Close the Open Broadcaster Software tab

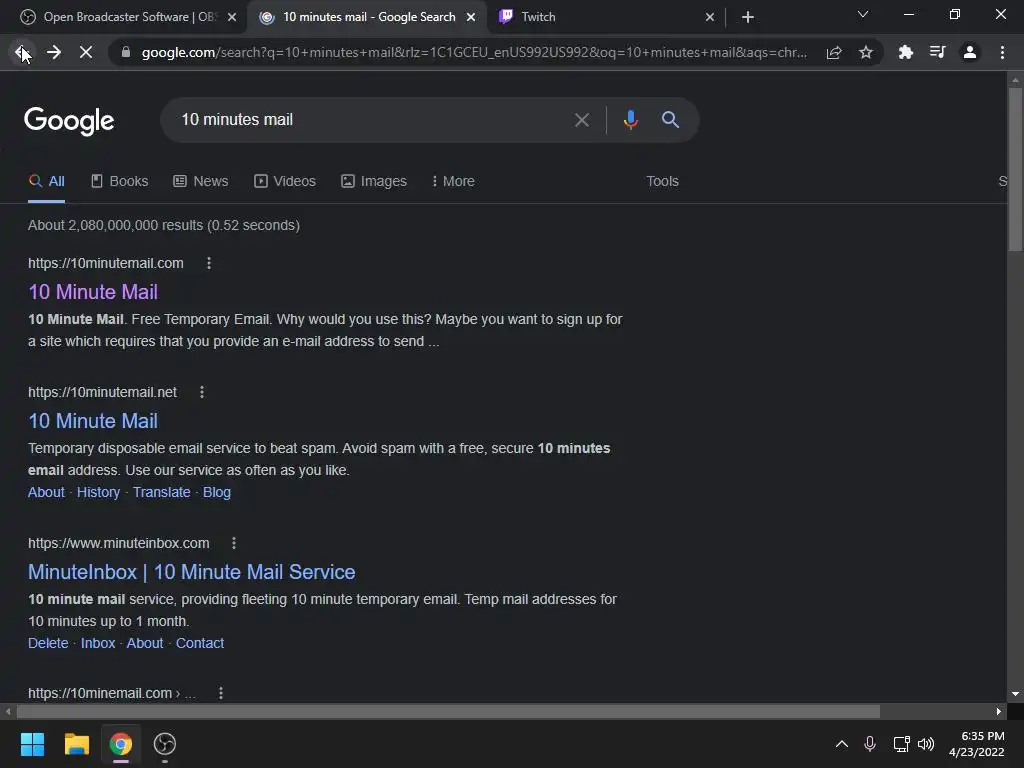[232, 17]
